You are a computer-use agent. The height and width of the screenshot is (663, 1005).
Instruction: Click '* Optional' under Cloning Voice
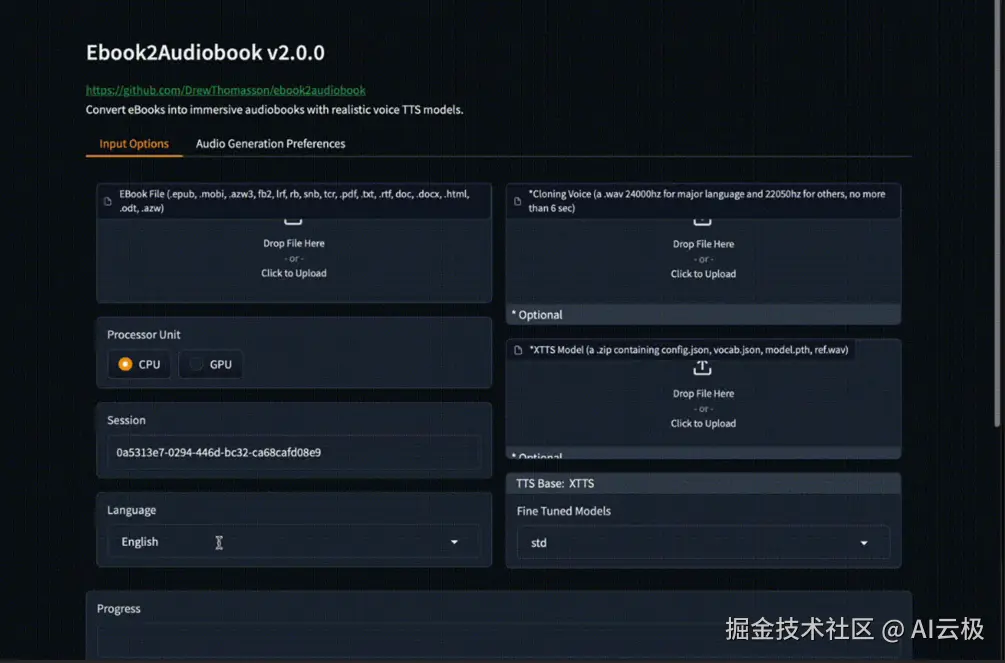537,315
